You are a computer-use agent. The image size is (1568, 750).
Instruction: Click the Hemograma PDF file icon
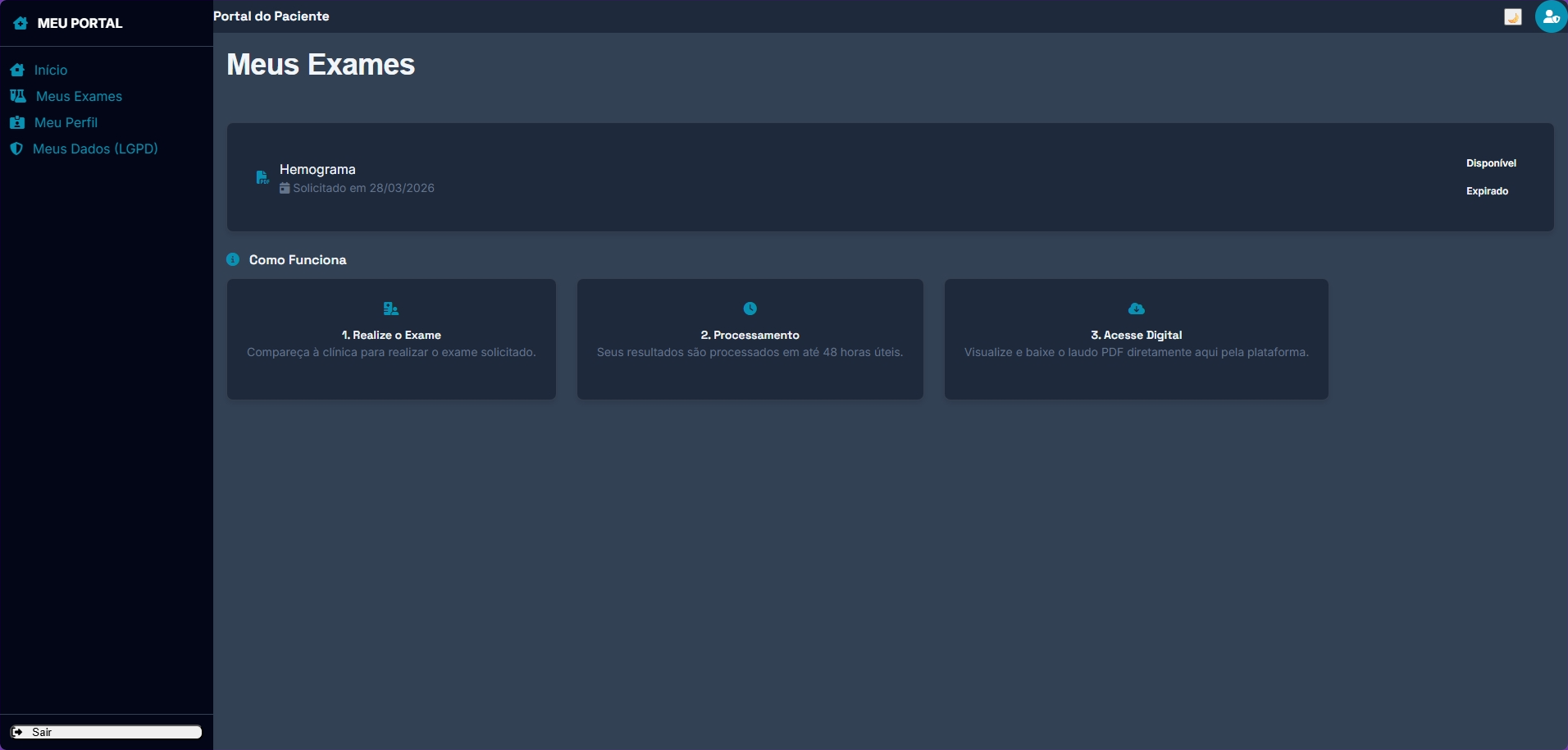point(262,177)
